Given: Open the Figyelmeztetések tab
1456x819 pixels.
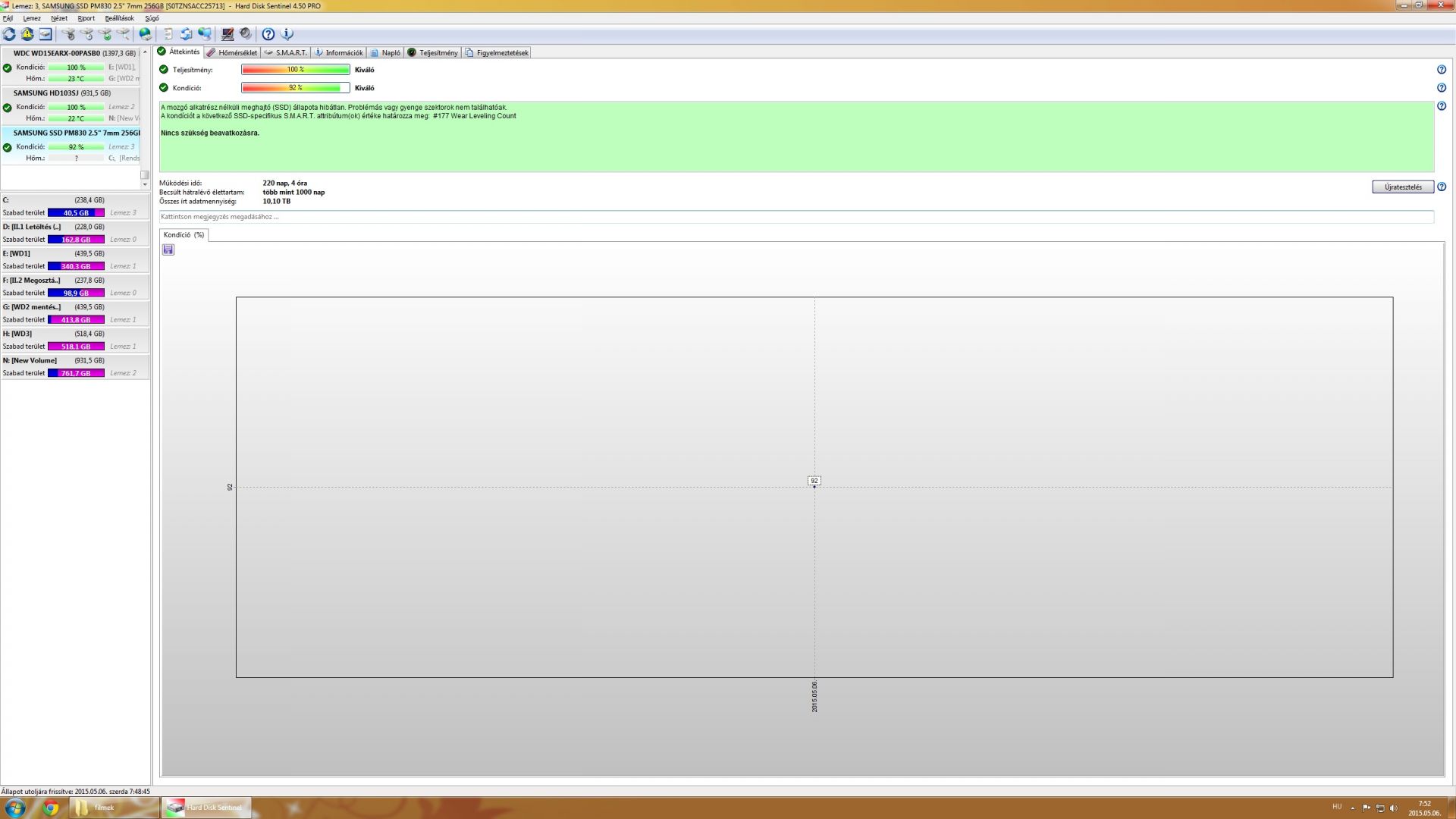Looking at the screenshot, I should [497, 53].
